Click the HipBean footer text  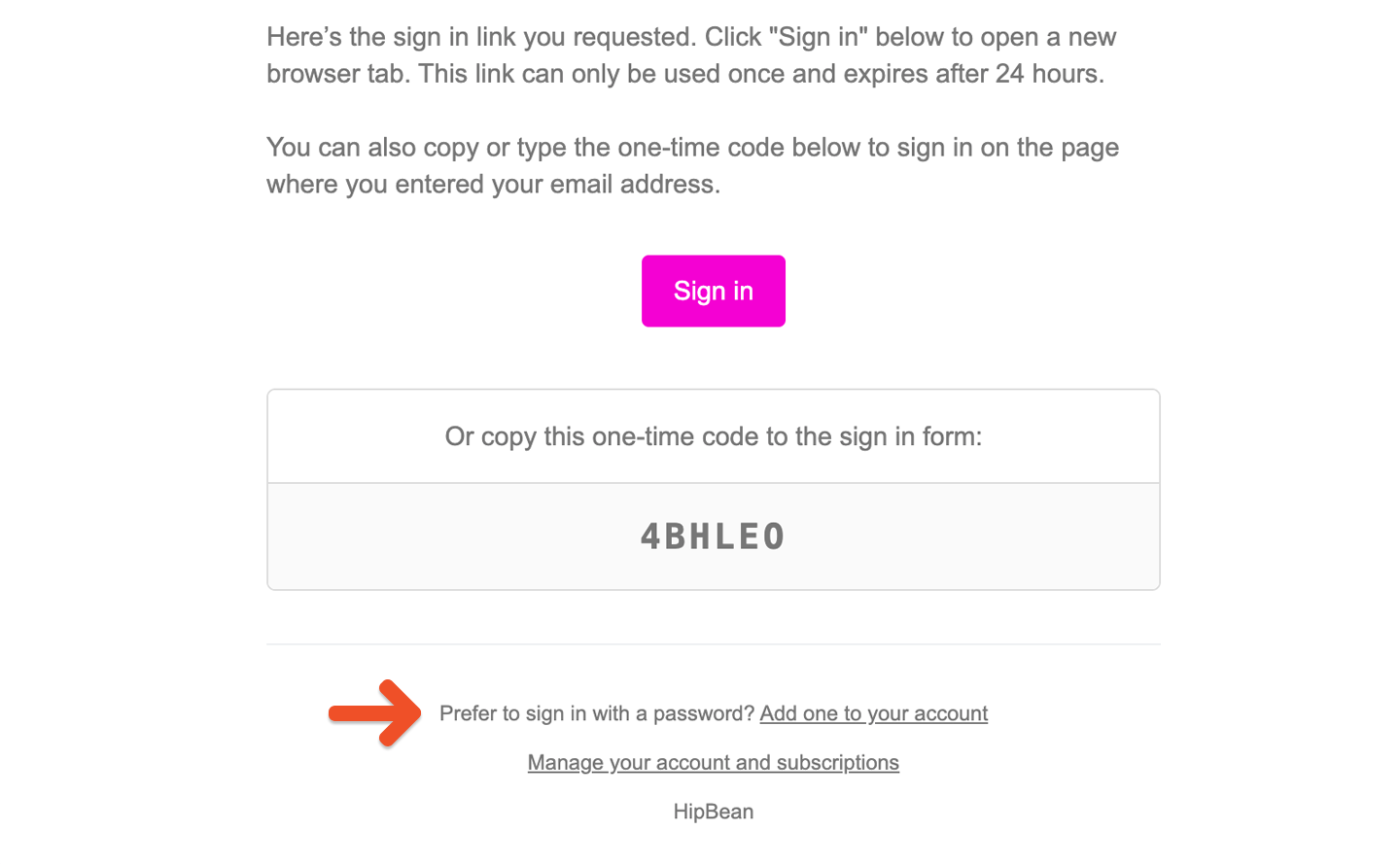[713, 812]
